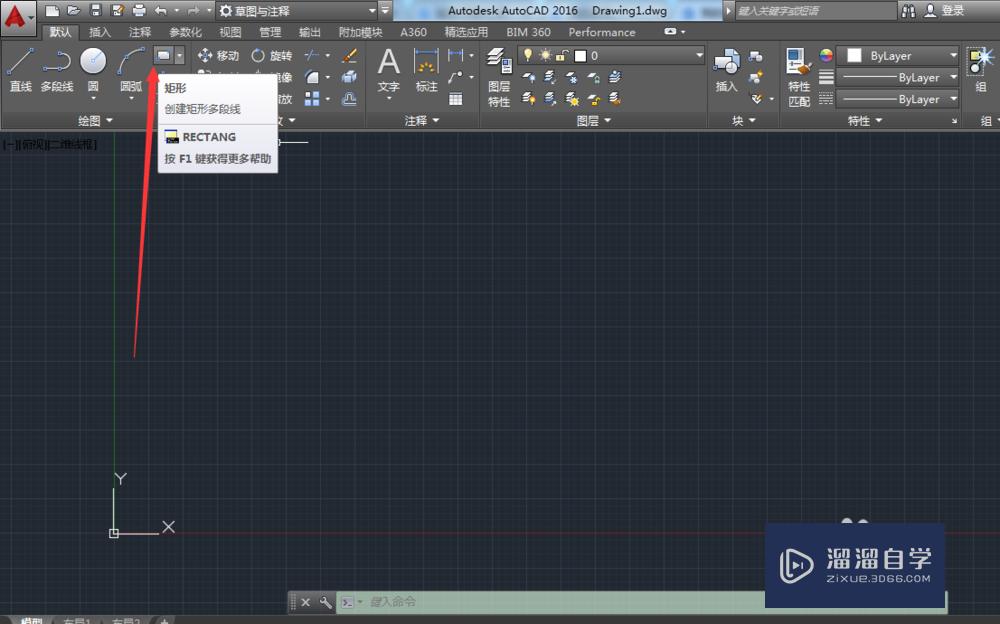The width and height of the screenshot is (1000, 624).
Task: Click the Array tool icon
Action: coord(312,98)
